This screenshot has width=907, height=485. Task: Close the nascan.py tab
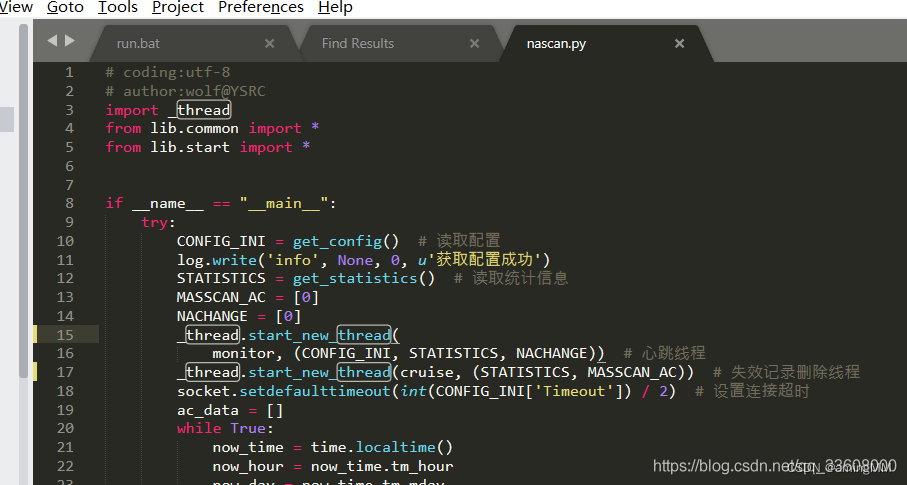click(x=680, y=43)
